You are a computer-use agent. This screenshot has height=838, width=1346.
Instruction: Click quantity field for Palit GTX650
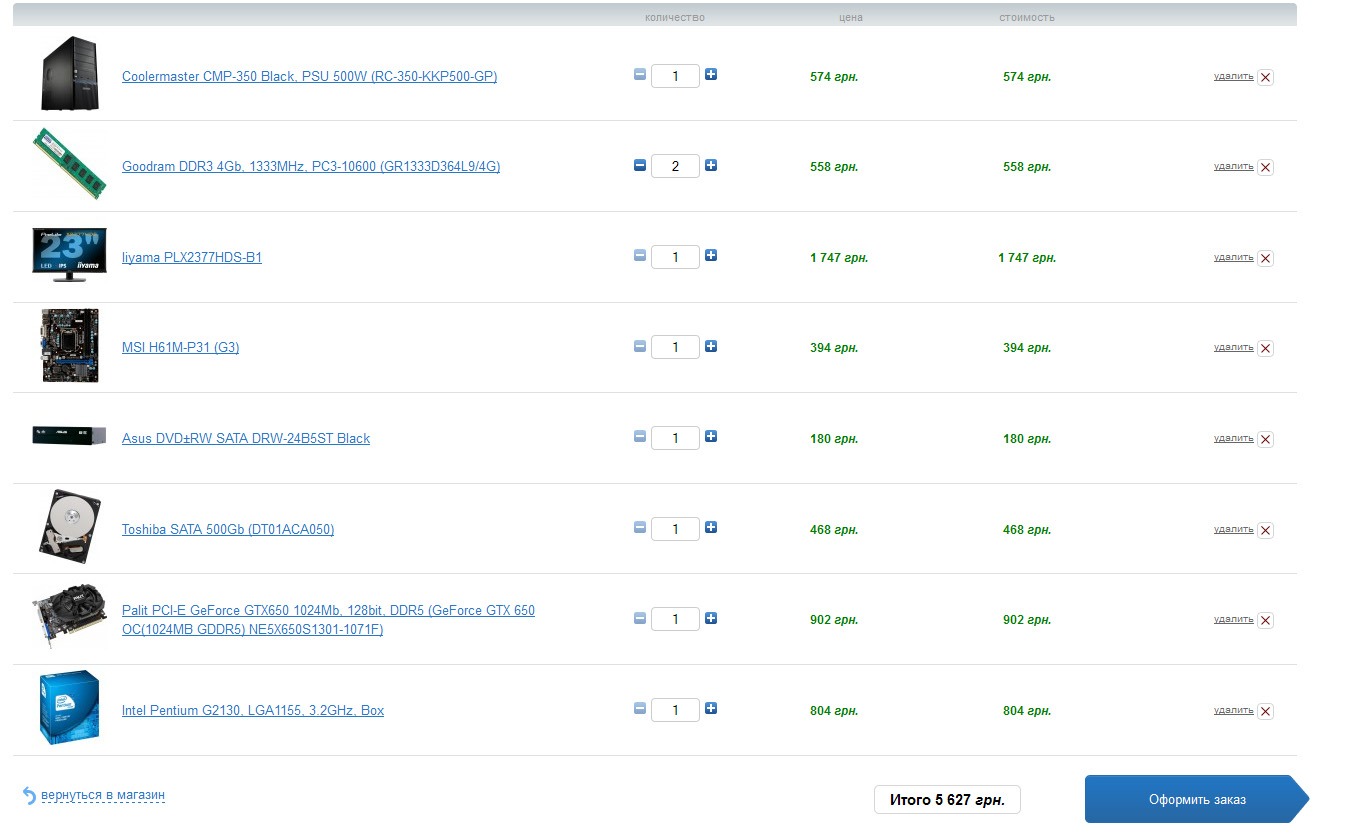pos(675,619)
